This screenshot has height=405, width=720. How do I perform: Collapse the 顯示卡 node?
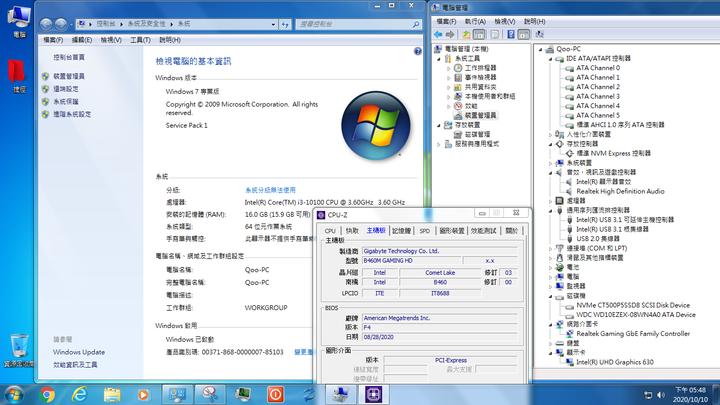(x=551, y=353)
